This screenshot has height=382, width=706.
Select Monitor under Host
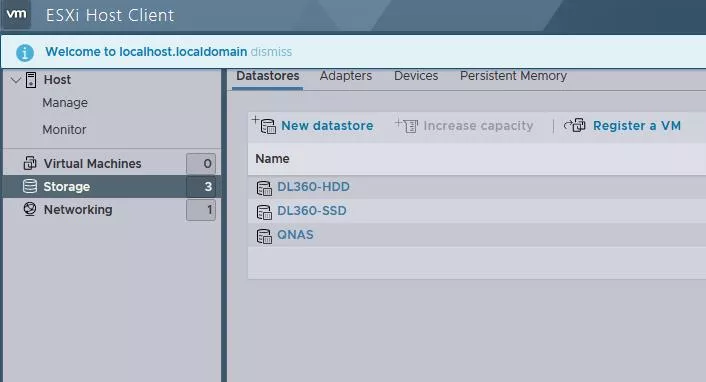pyautogui.click(x=64, y=130)
